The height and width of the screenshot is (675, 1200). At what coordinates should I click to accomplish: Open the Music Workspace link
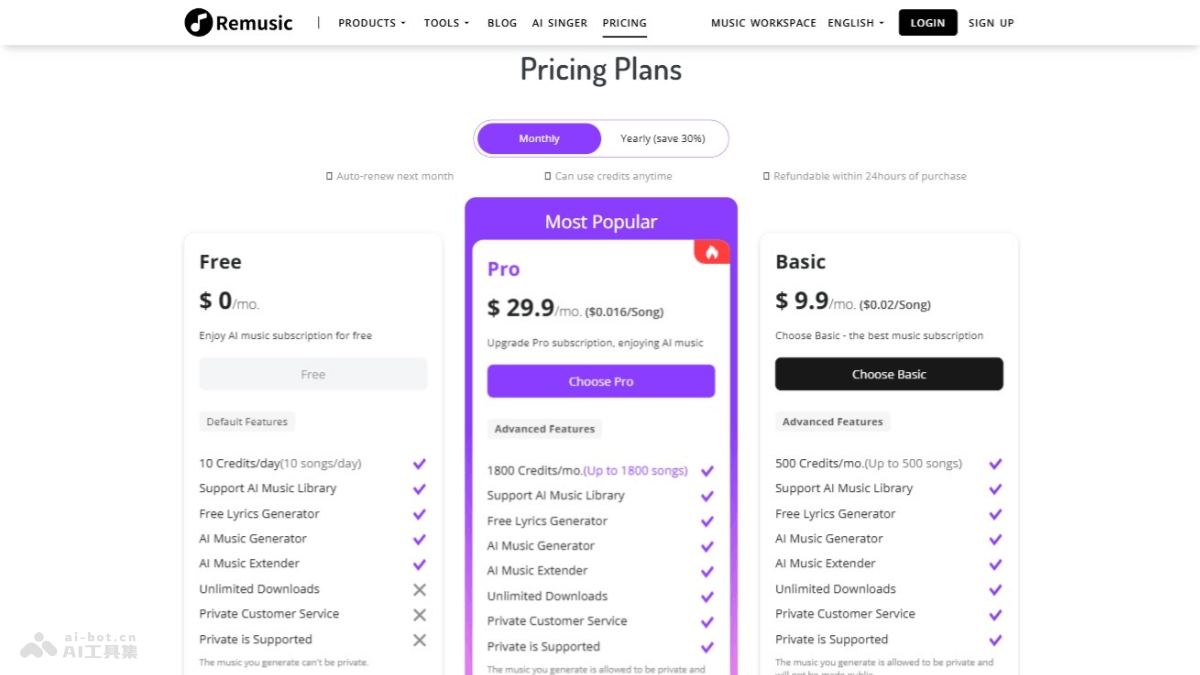(x=763, y=23)
